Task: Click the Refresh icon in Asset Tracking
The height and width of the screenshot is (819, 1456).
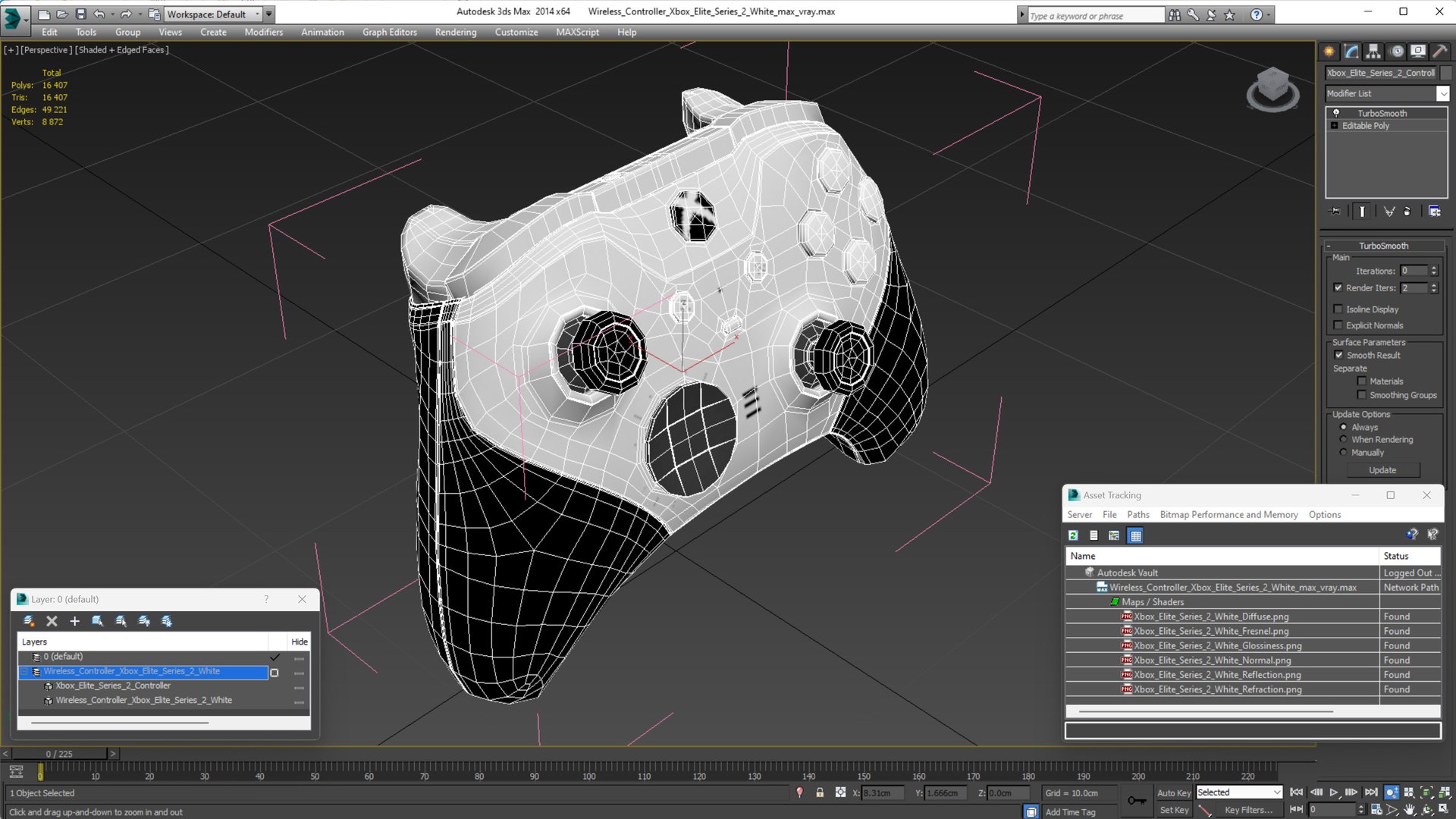Action: (1073, 535)
